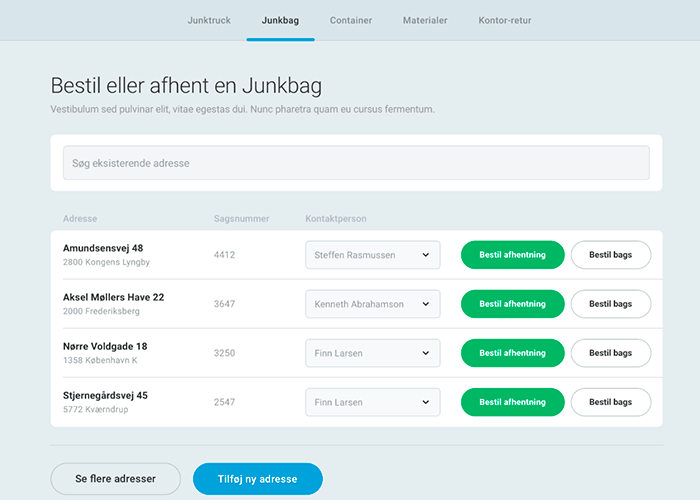Screen dimensions: 700x500
Task: Open the Kontor-retur tab
Action: [x=507, y=20]
